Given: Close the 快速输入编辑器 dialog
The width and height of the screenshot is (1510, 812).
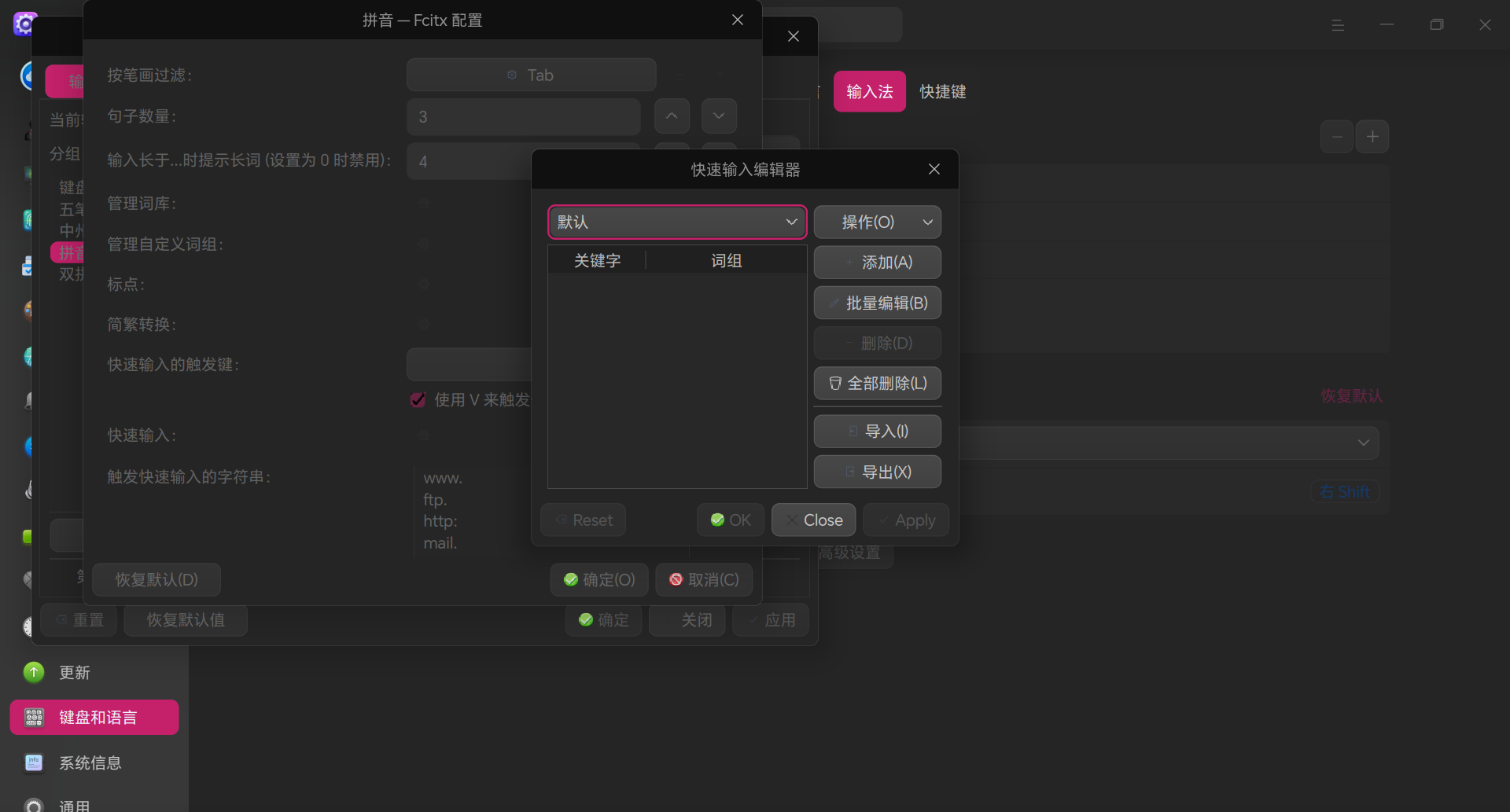Looking at the screenshot, I should click(934, 169).
